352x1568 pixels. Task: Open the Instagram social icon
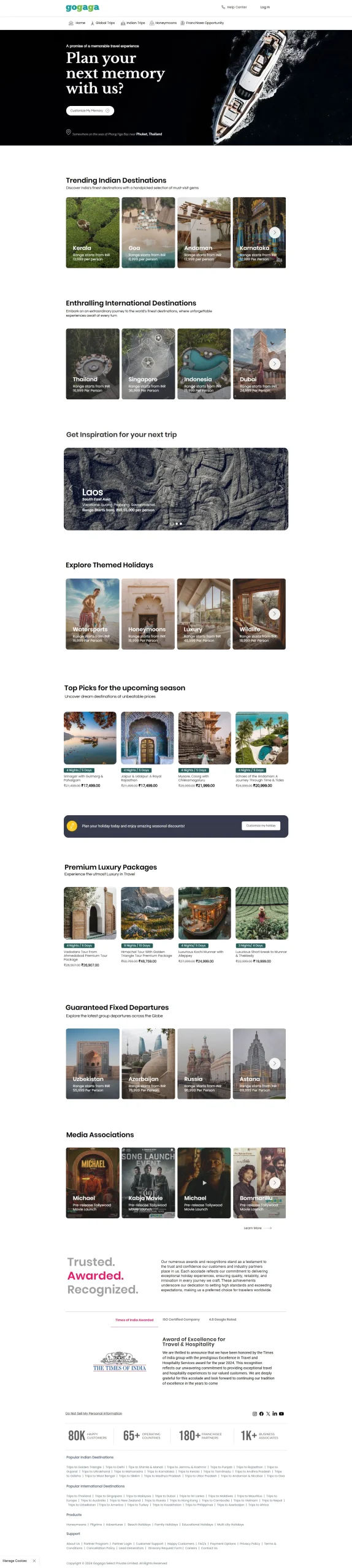click(x=254, y=1414)
